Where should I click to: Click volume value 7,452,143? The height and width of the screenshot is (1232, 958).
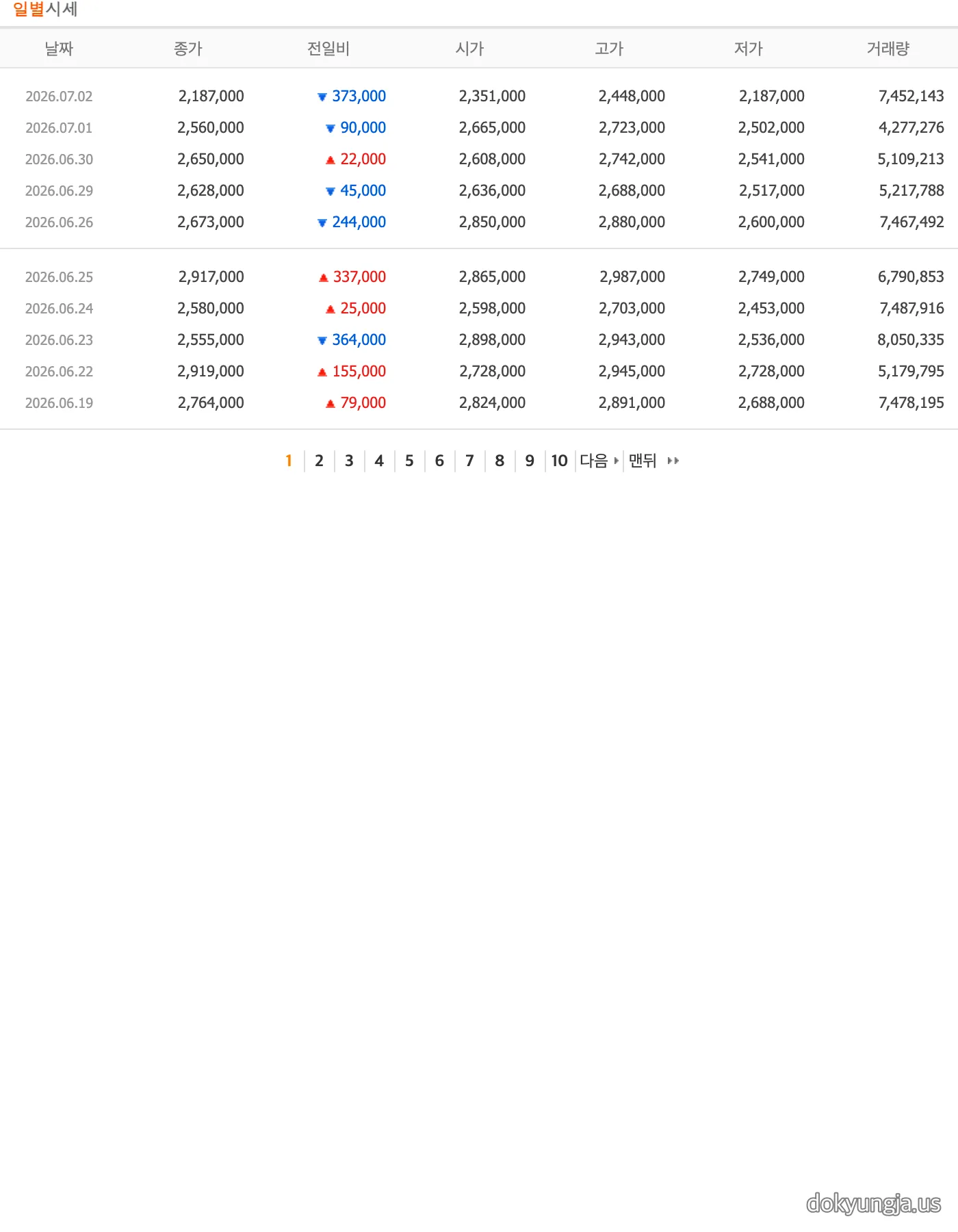point(911,97)
